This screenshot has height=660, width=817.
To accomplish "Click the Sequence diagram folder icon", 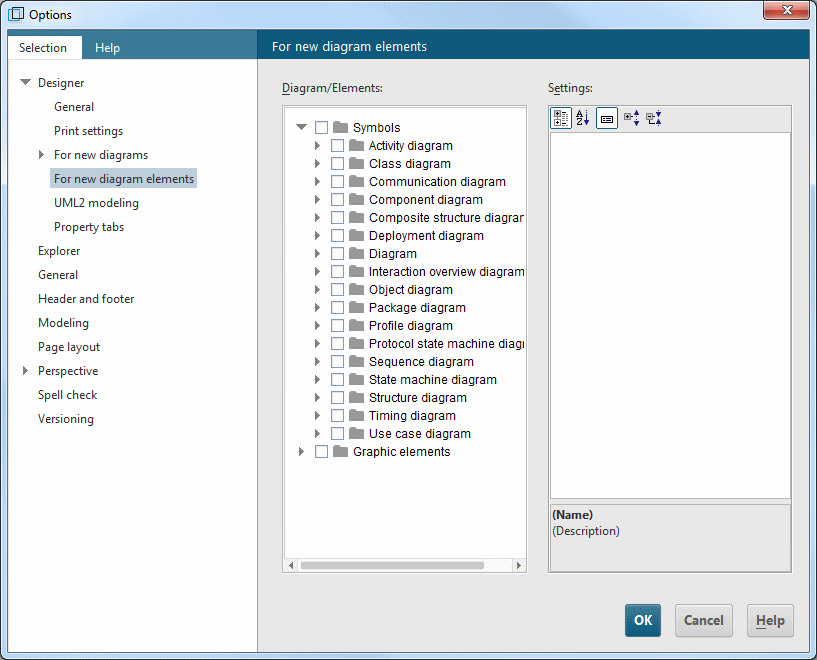I will coord(356,361).
